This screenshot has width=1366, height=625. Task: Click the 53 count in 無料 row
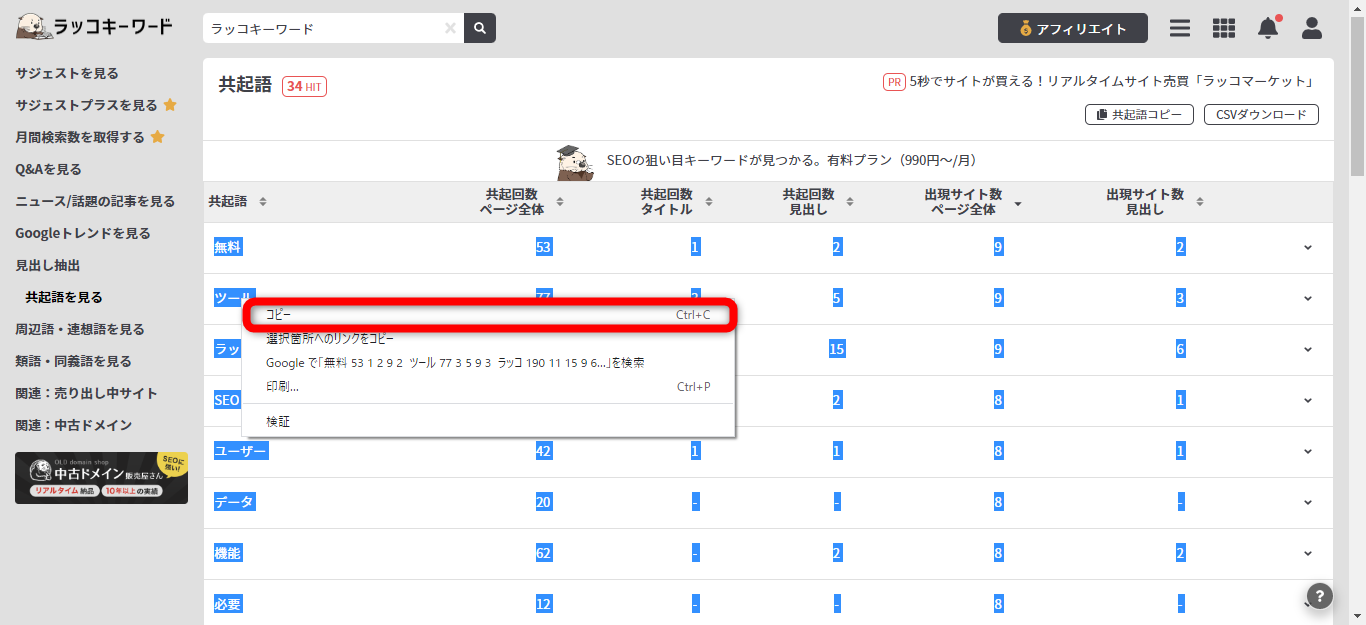click(543, 247)
